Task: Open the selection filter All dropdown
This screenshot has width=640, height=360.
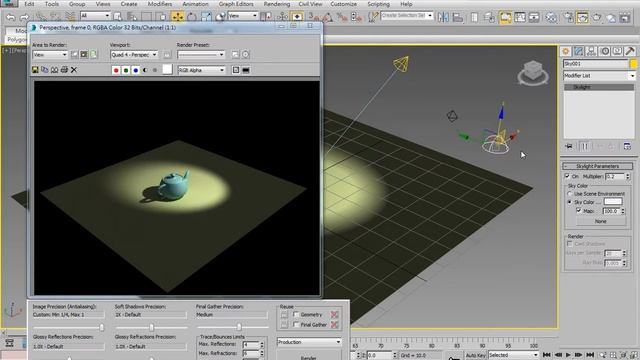Action: (x=95, y=16)
